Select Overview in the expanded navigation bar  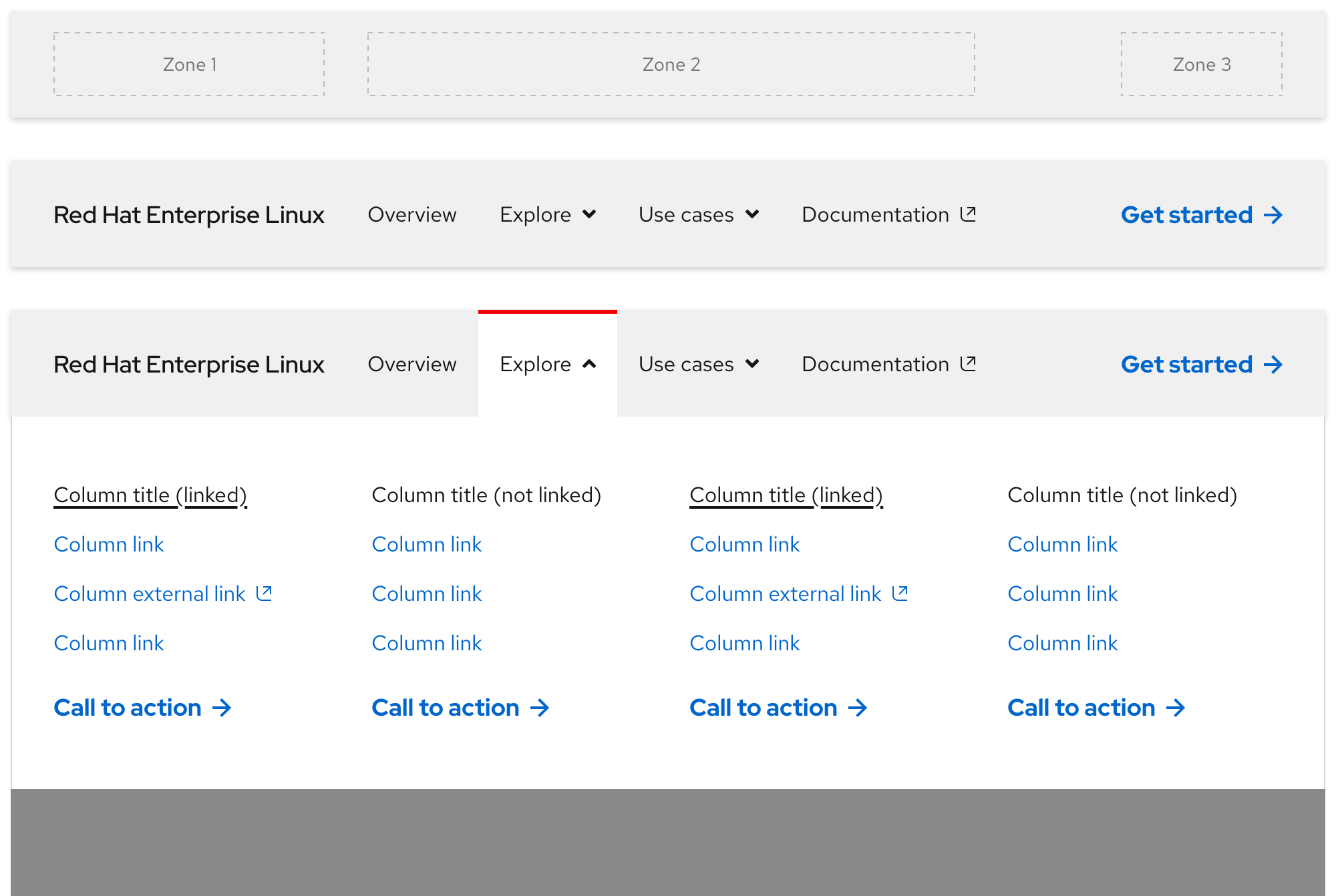[x=412, y=365]
